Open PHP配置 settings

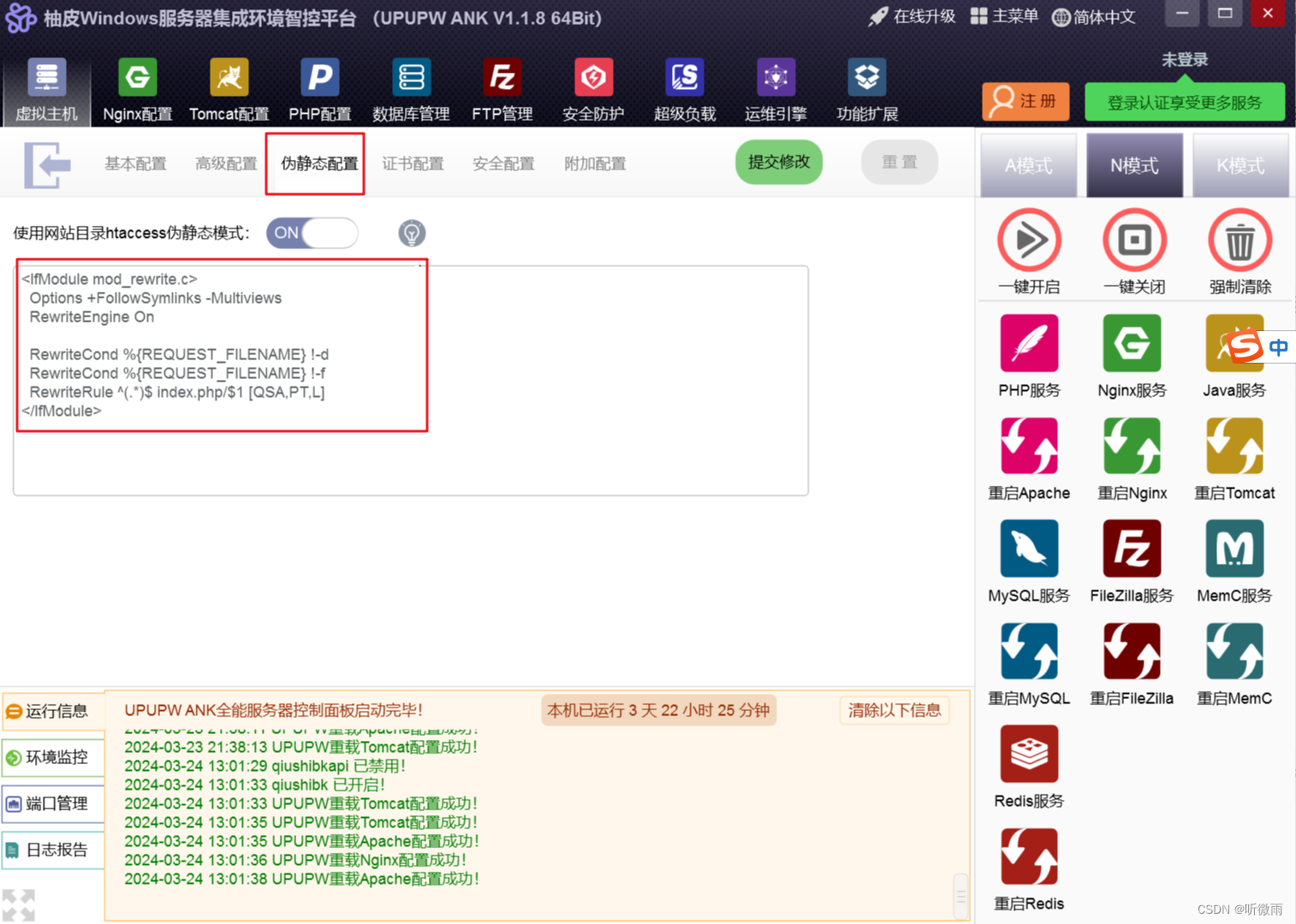pyautogui.click(x=319, y=90)
